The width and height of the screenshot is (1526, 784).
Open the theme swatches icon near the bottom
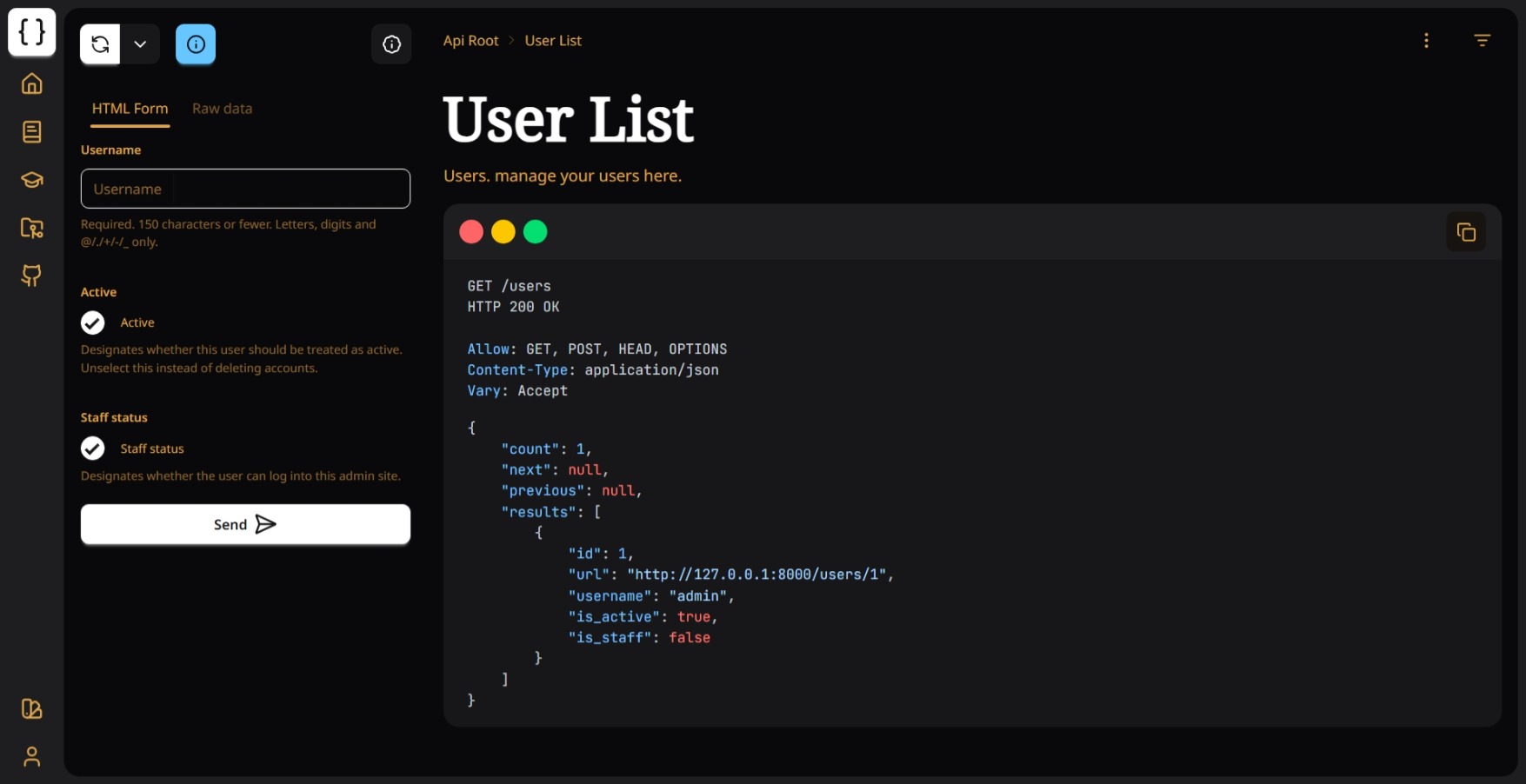(x=31, y=709)
